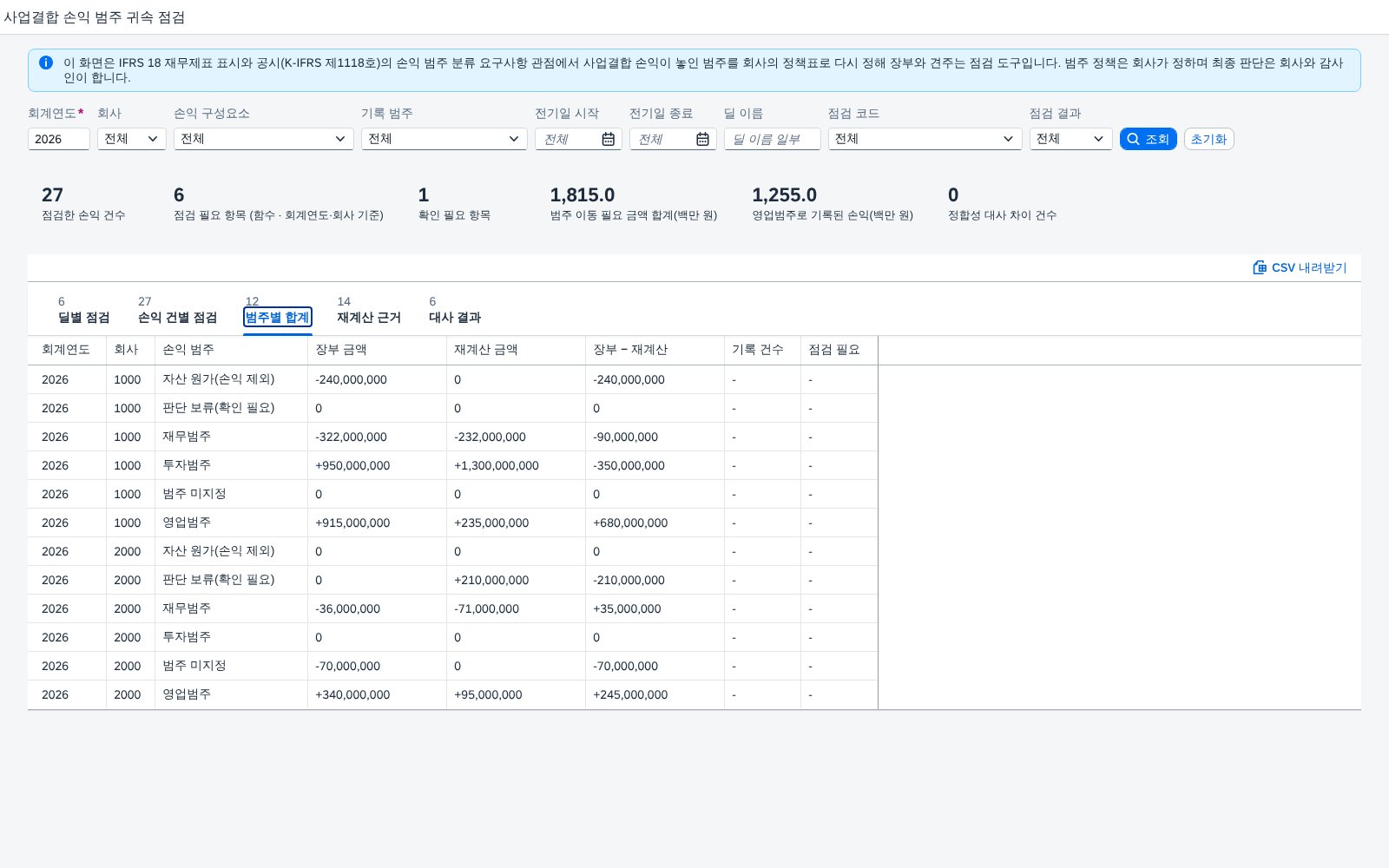Open the 점검 결과 dropdown
Screen dimensions: 1389x868
[x=1071, y=139]
